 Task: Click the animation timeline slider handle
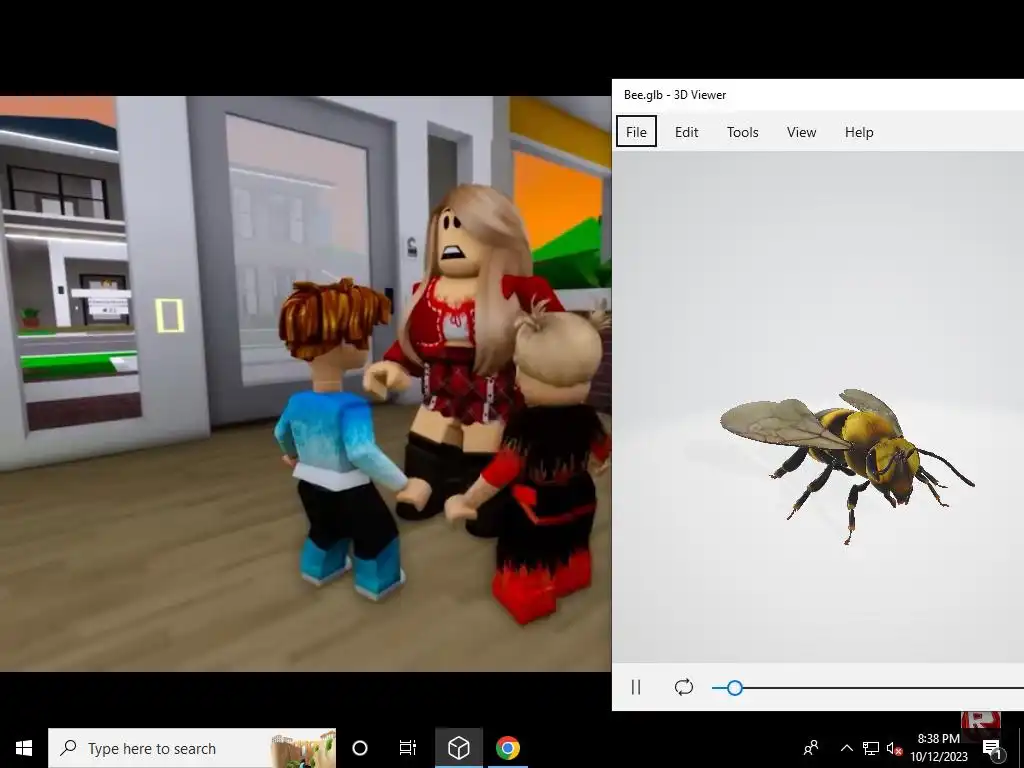point(735,688)
